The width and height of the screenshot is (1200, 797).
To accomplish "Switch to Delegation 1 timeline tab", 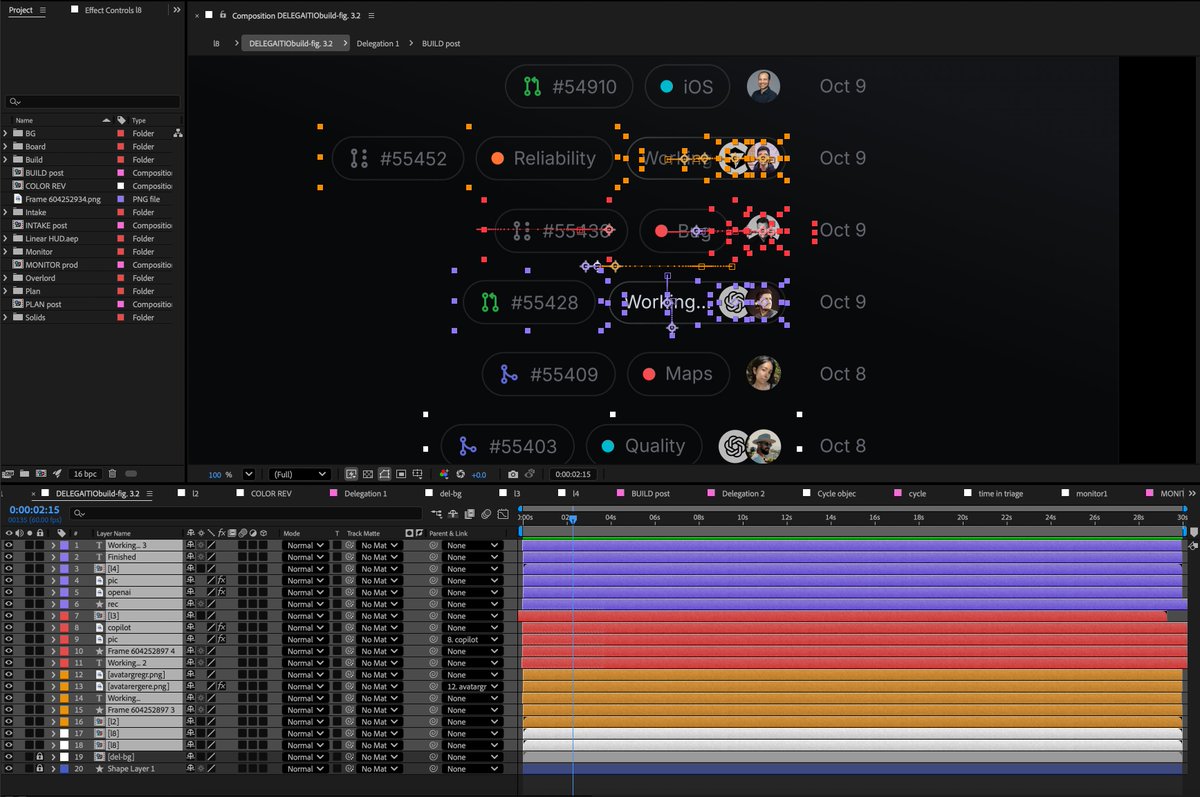I will click(x=365, y=493).
